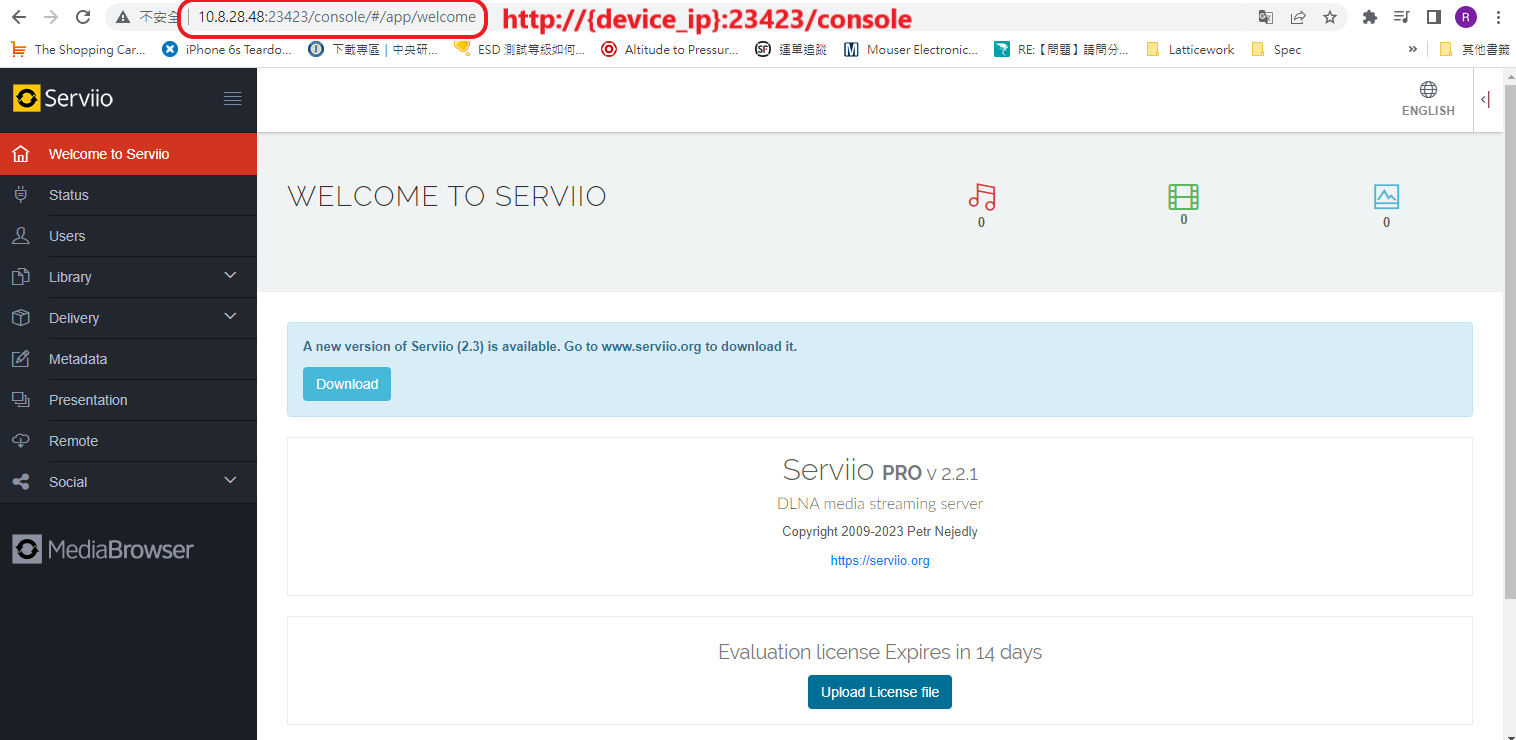Click the share icon beside Social
Image resolution: width=1516 pixels, height=740 pixels.
(21, 482)
